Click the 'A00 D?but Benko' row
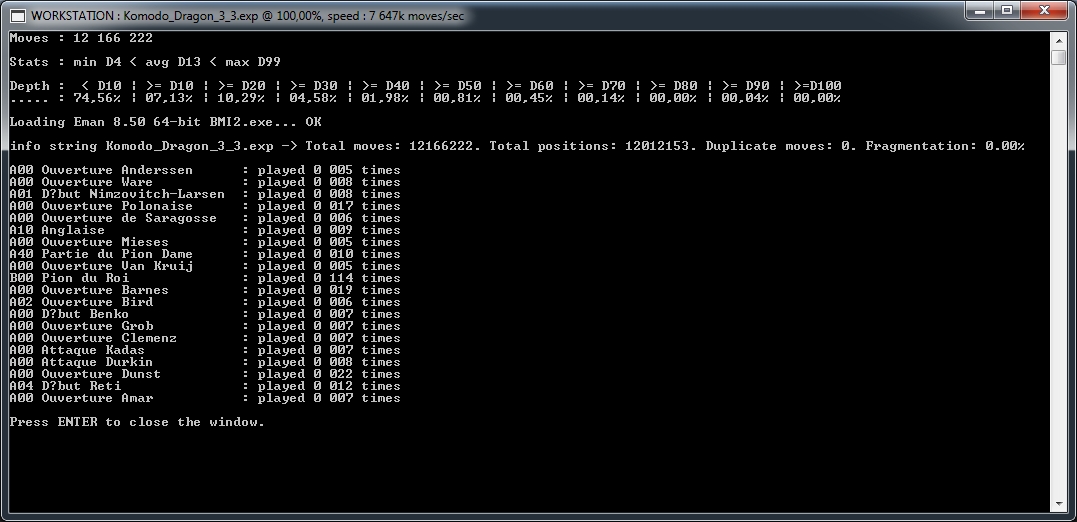 coord(205,314)
